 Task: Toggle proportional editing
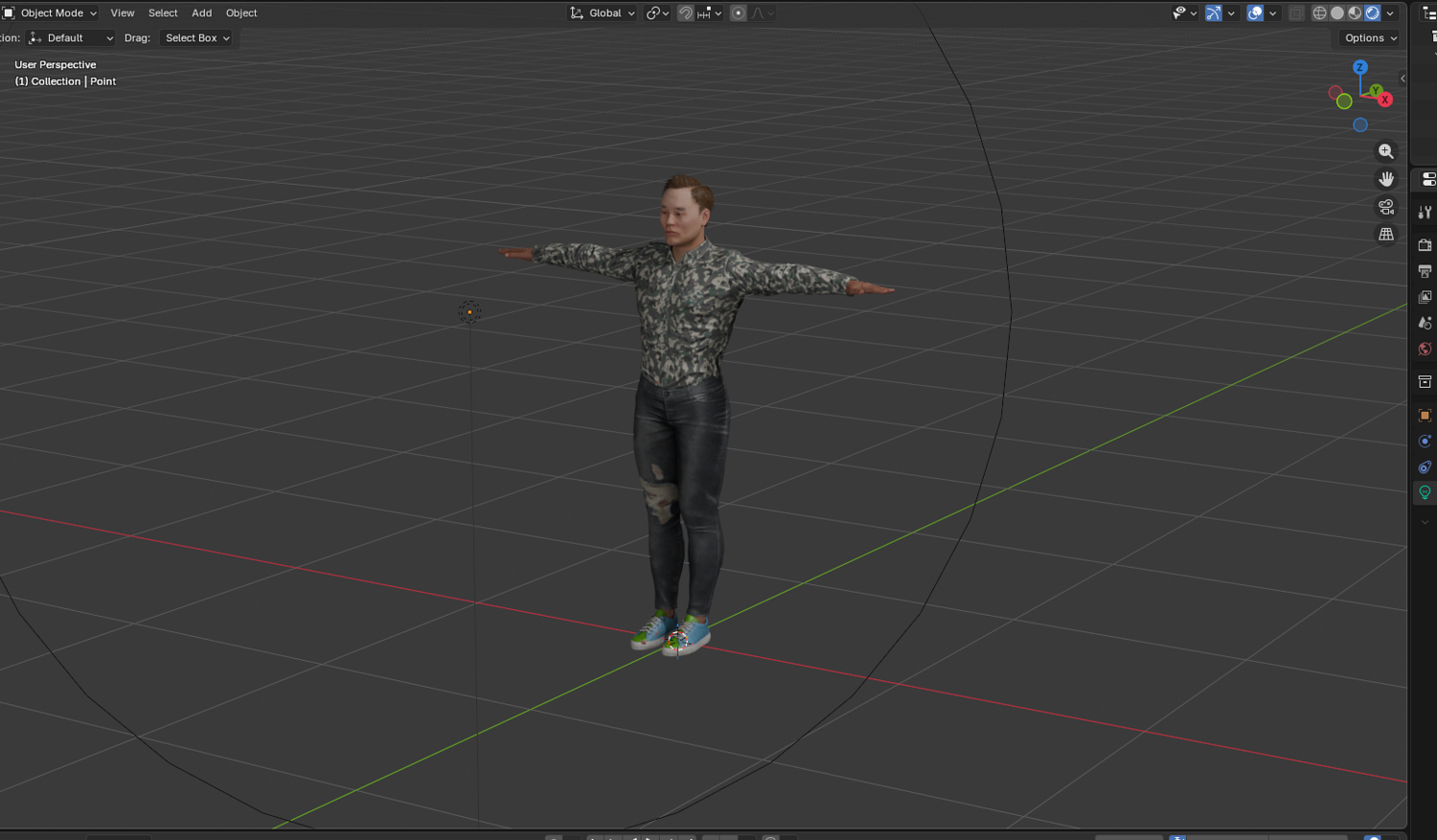pyautogui.click(x=739, y=12)
